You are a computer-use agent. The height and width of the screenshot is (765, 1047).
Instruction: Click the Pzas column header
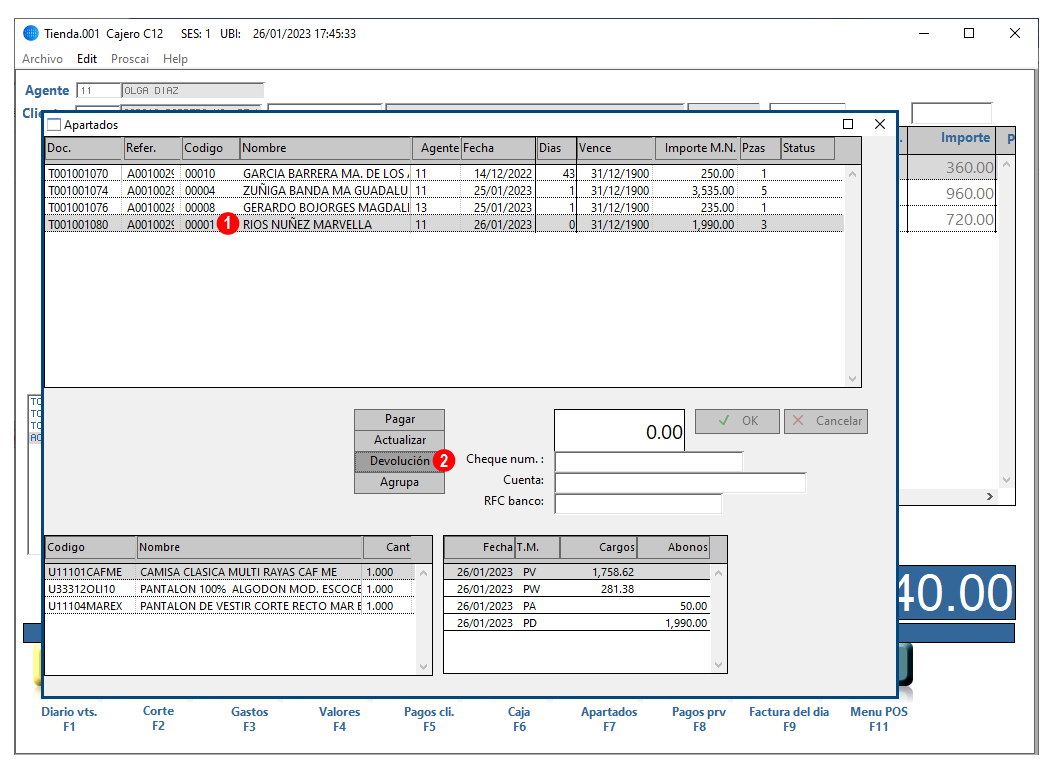[760, 148]
